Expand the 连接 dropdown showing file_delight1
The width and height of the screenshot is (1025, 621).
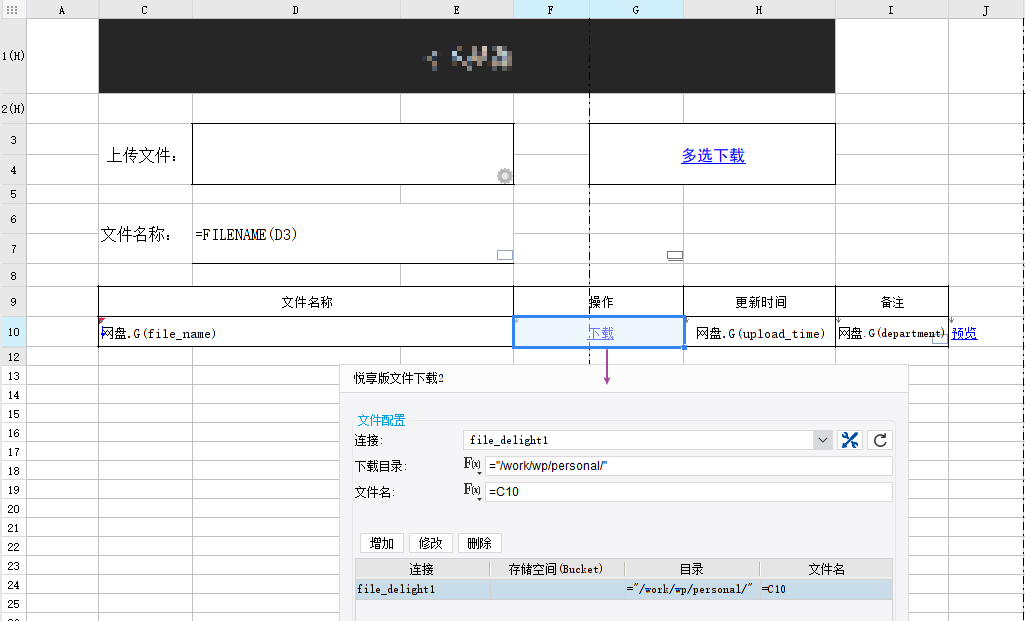(822, 440)
